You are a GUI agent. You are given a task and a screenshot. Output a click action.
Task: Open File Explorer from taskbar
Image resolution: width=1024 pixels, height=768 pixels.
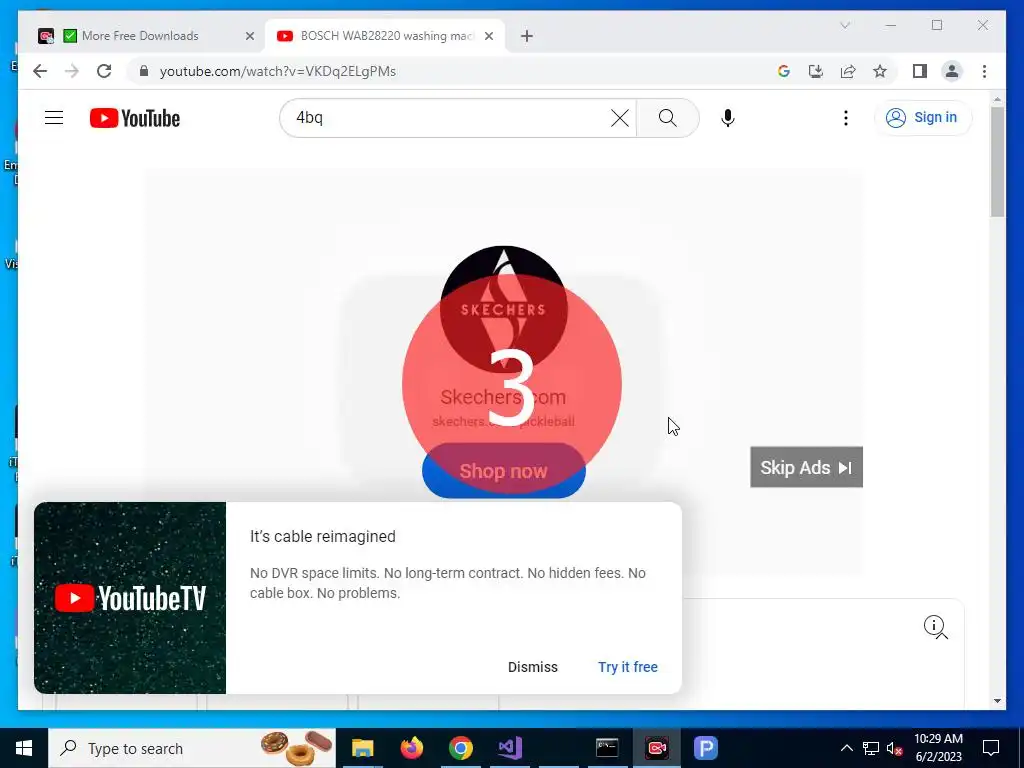[x=362, y=748]
